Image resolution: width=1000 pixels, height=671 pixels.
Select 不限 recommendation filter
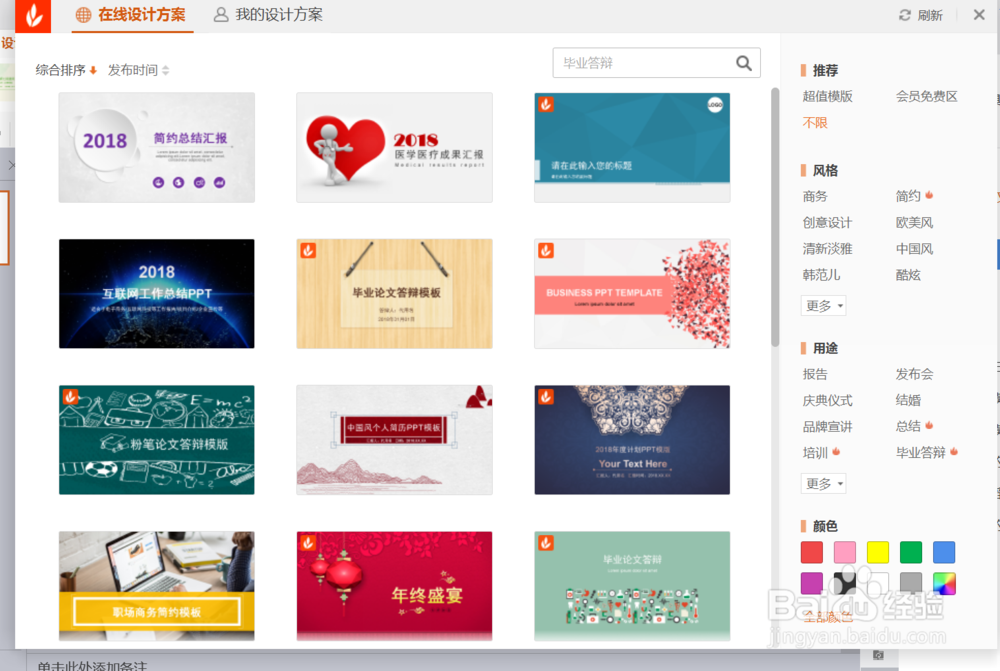tap(814, 122)
